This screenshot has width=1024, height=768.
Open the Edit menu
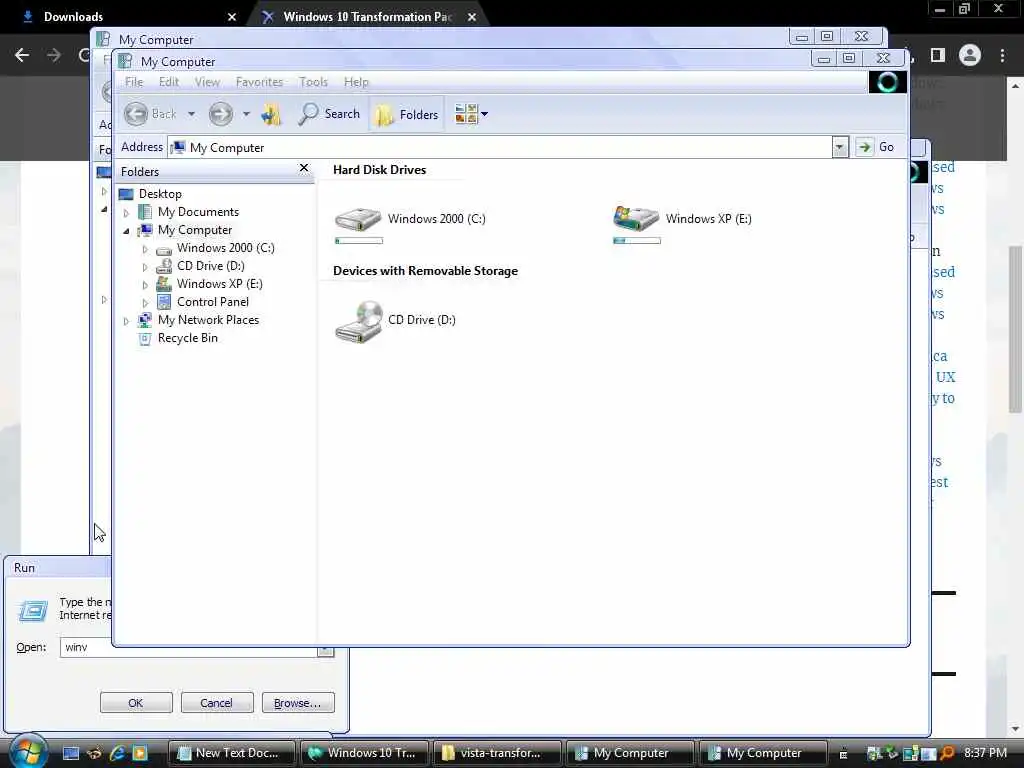tap(168, 82)
